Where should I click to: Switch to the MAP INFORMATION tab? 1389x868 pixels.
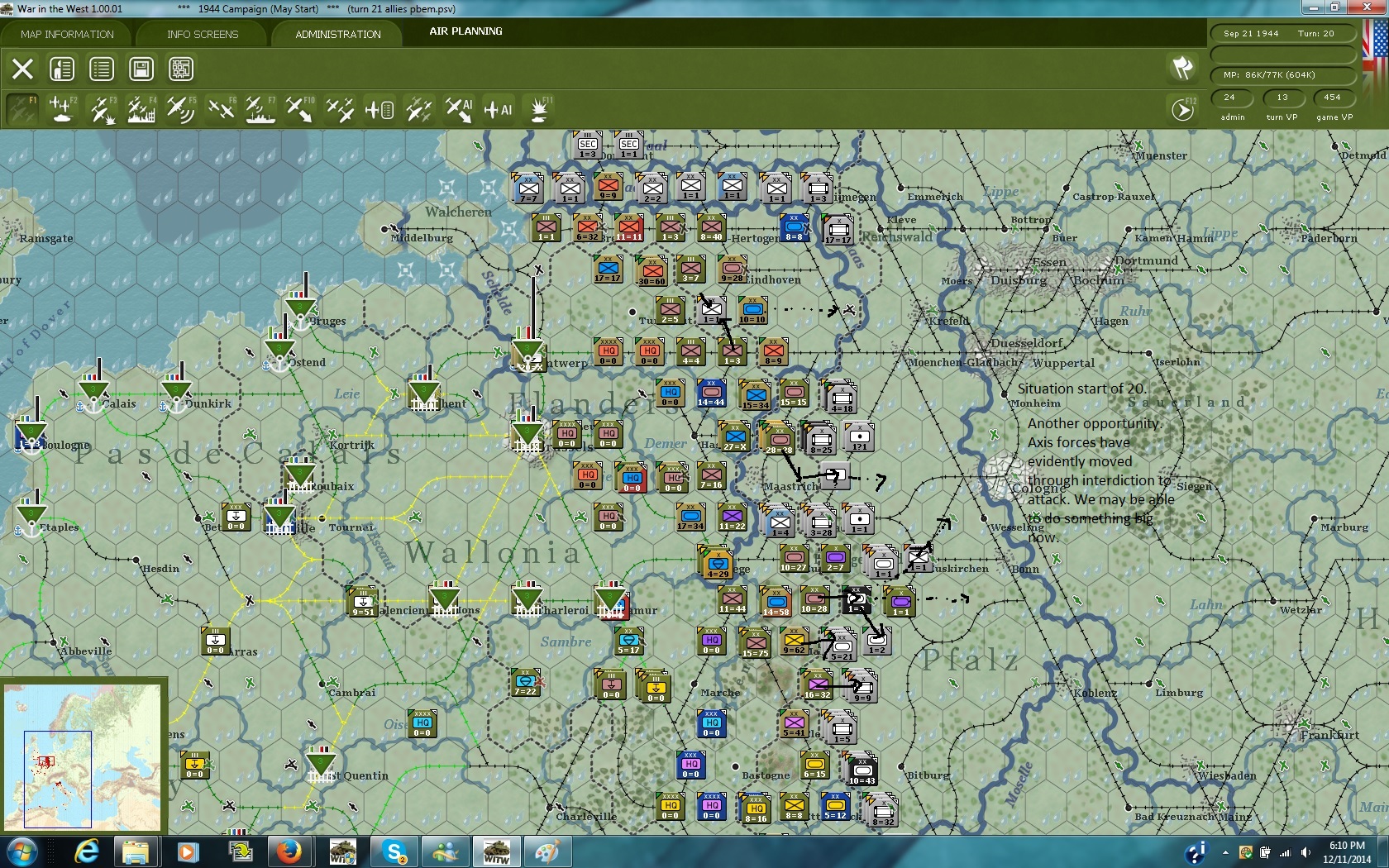pyautogui.click(x=67, y=34)
